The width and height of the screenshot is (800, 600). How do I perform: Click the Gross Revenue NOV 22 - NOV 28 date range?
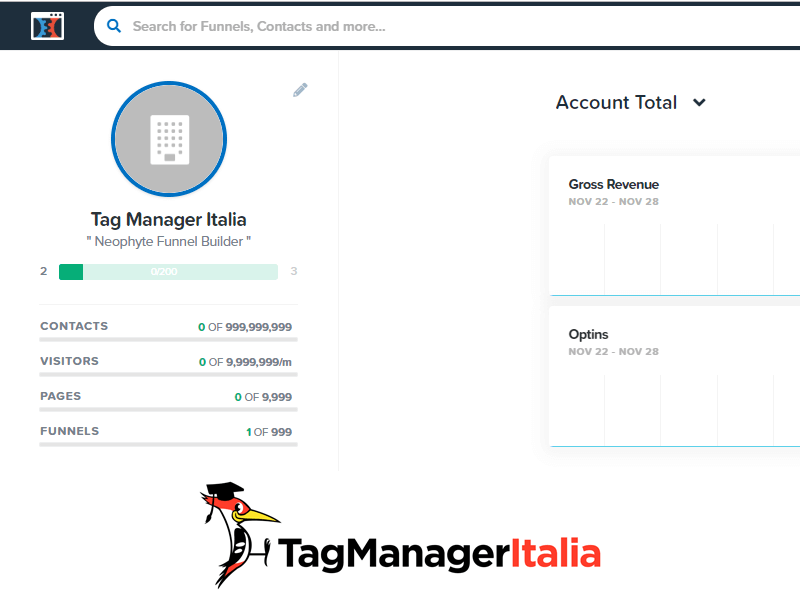coord(613,202)
